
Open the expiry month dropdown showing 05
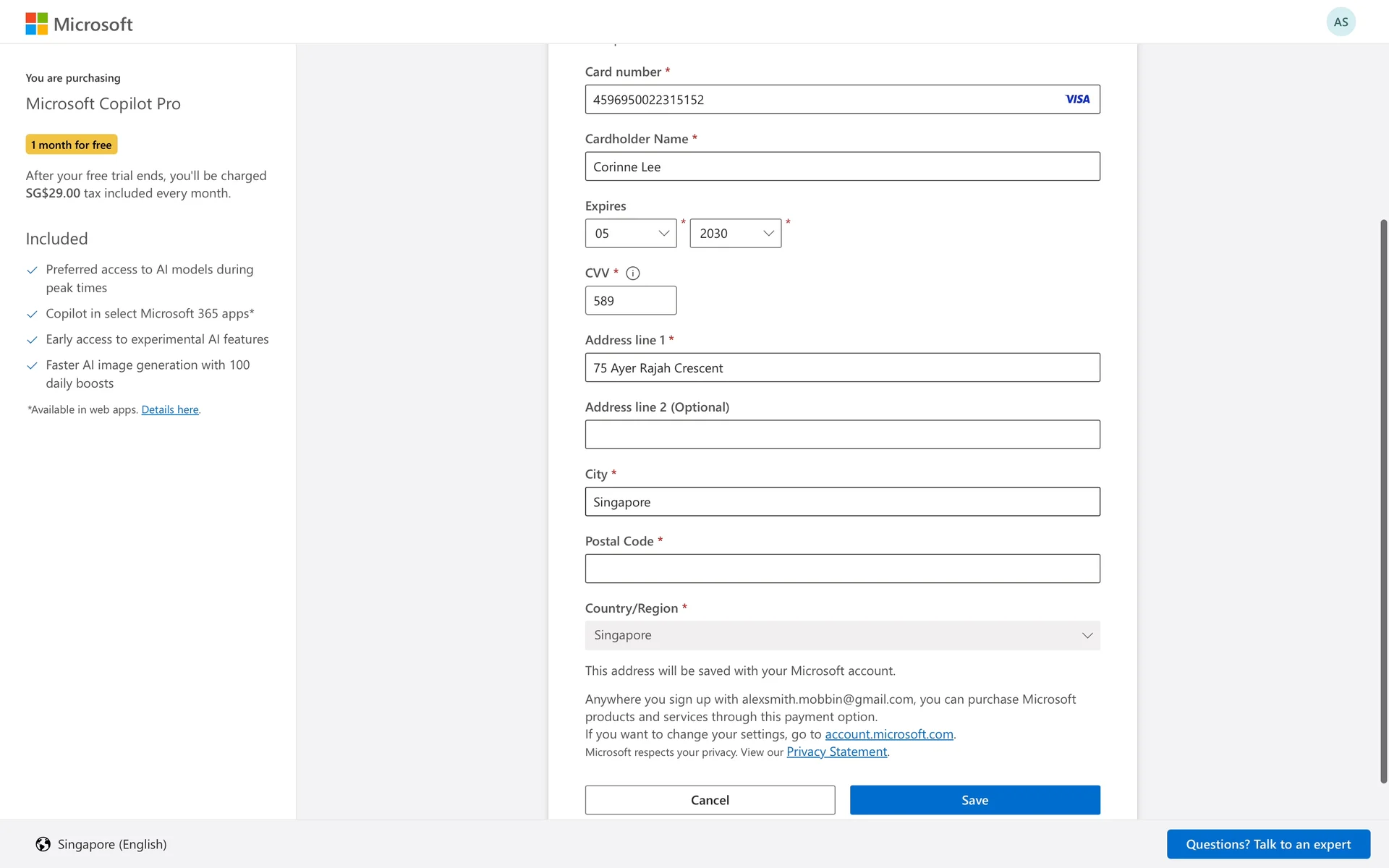pyautogui.click(x=630, y=234)
